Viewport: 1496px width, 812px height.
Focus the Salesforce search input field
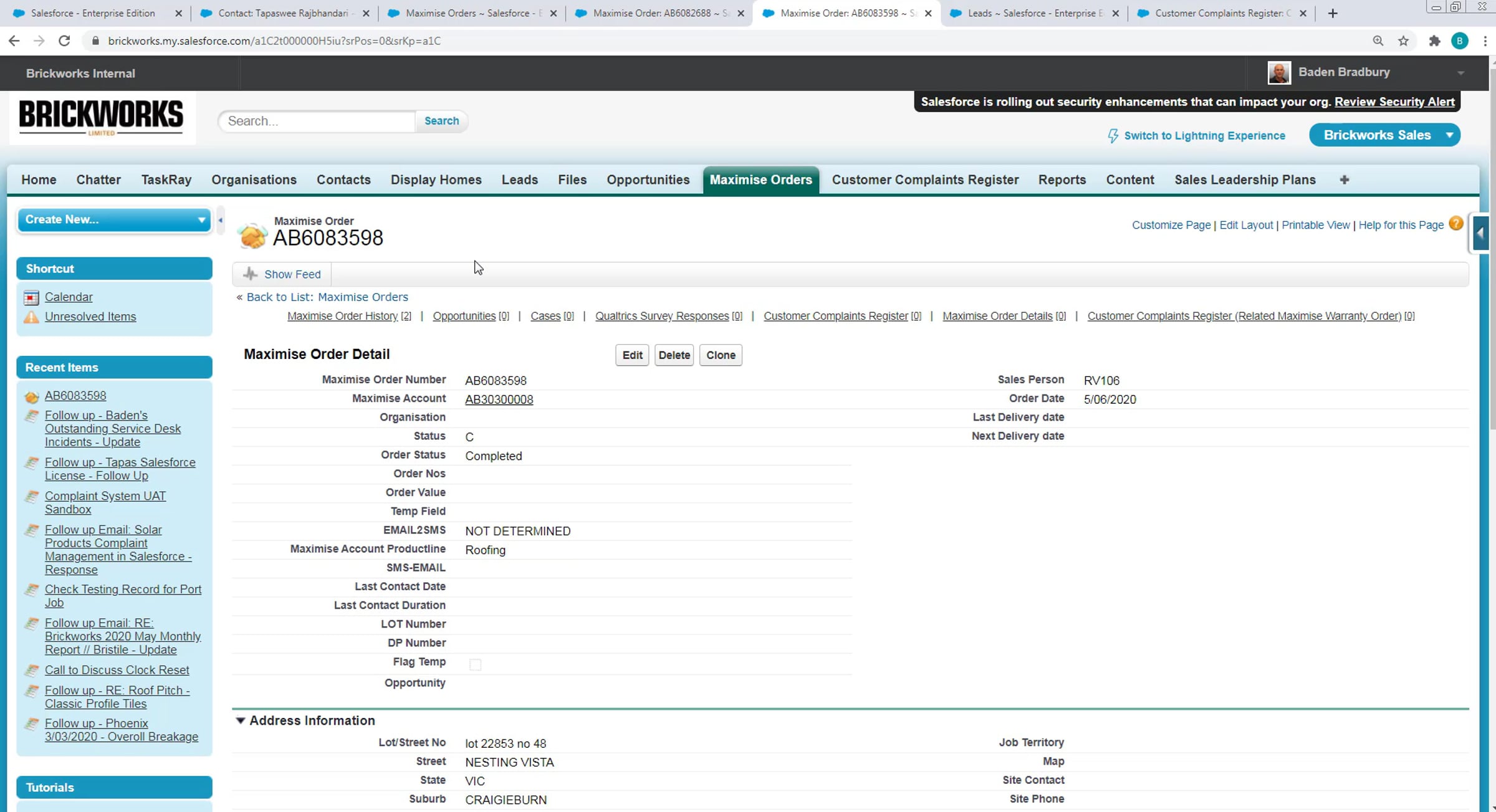(317, 121)
